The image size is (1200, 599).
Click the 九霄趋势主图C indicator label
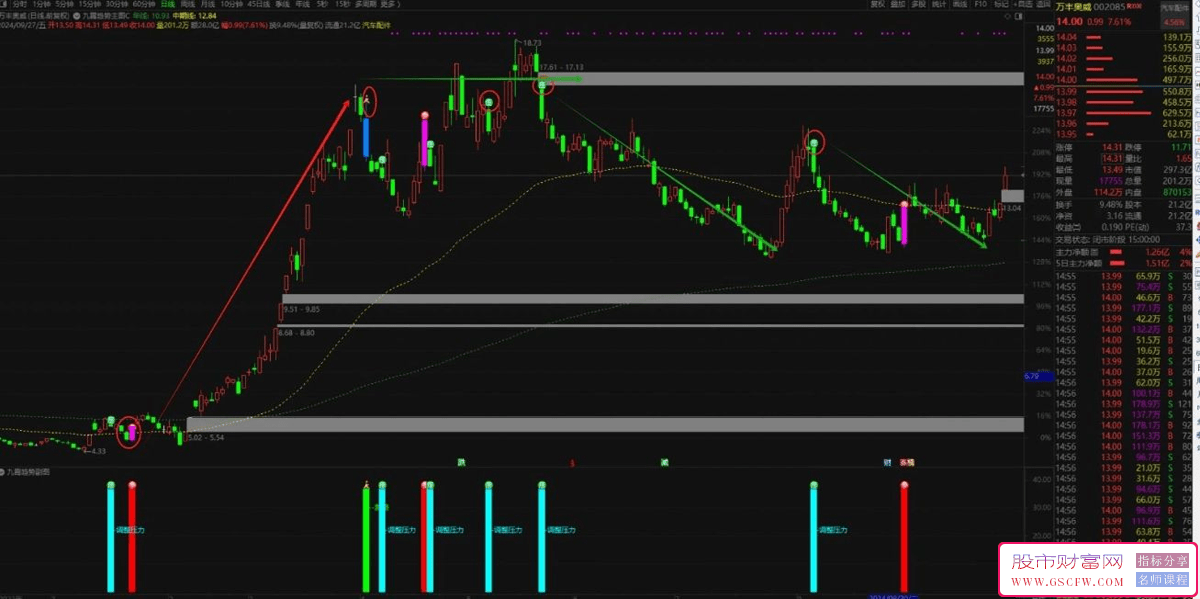(104, 18)
